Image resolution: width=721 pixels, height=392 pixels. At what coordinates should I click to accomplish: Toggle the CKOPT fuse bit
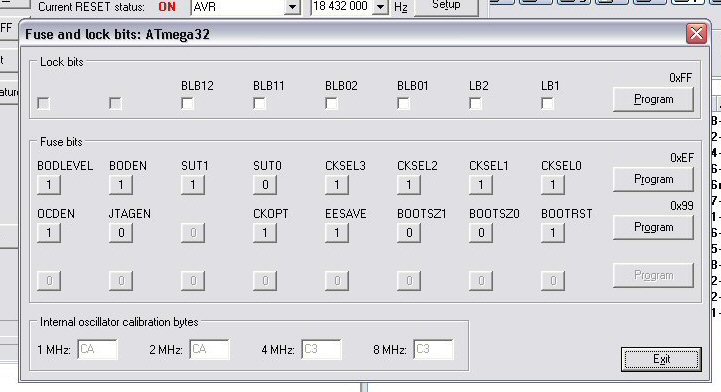pyautogui.click(x=265, y=233)
